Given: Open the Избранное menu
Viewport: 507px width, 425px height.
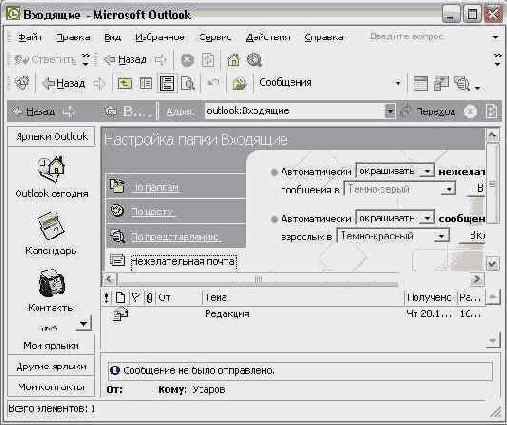Looking at the screenshot, I should coord(160,37).
